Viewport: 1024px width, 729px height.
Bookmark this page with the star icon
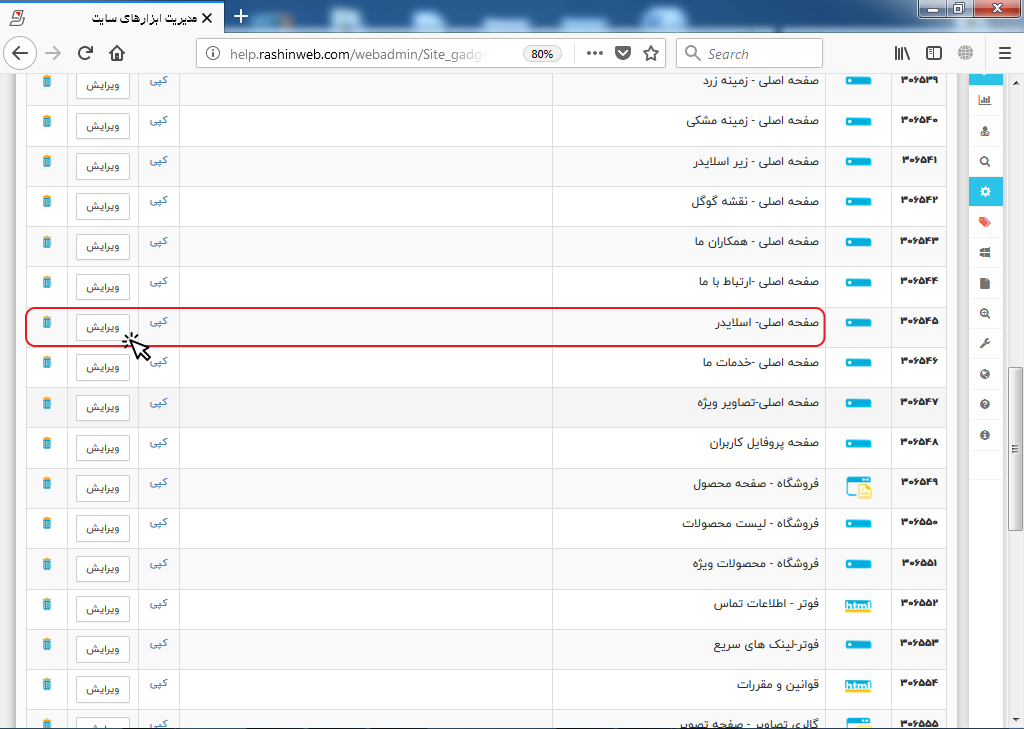coord(650,54)
